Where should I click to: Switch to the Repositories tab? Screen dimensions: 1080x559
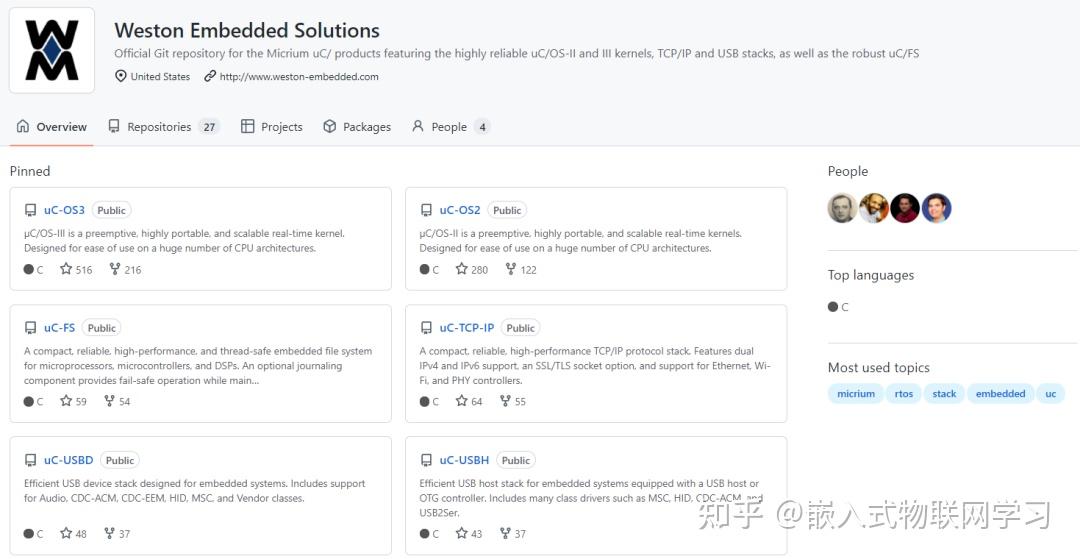pyautogui.click(x=158, y=127)
